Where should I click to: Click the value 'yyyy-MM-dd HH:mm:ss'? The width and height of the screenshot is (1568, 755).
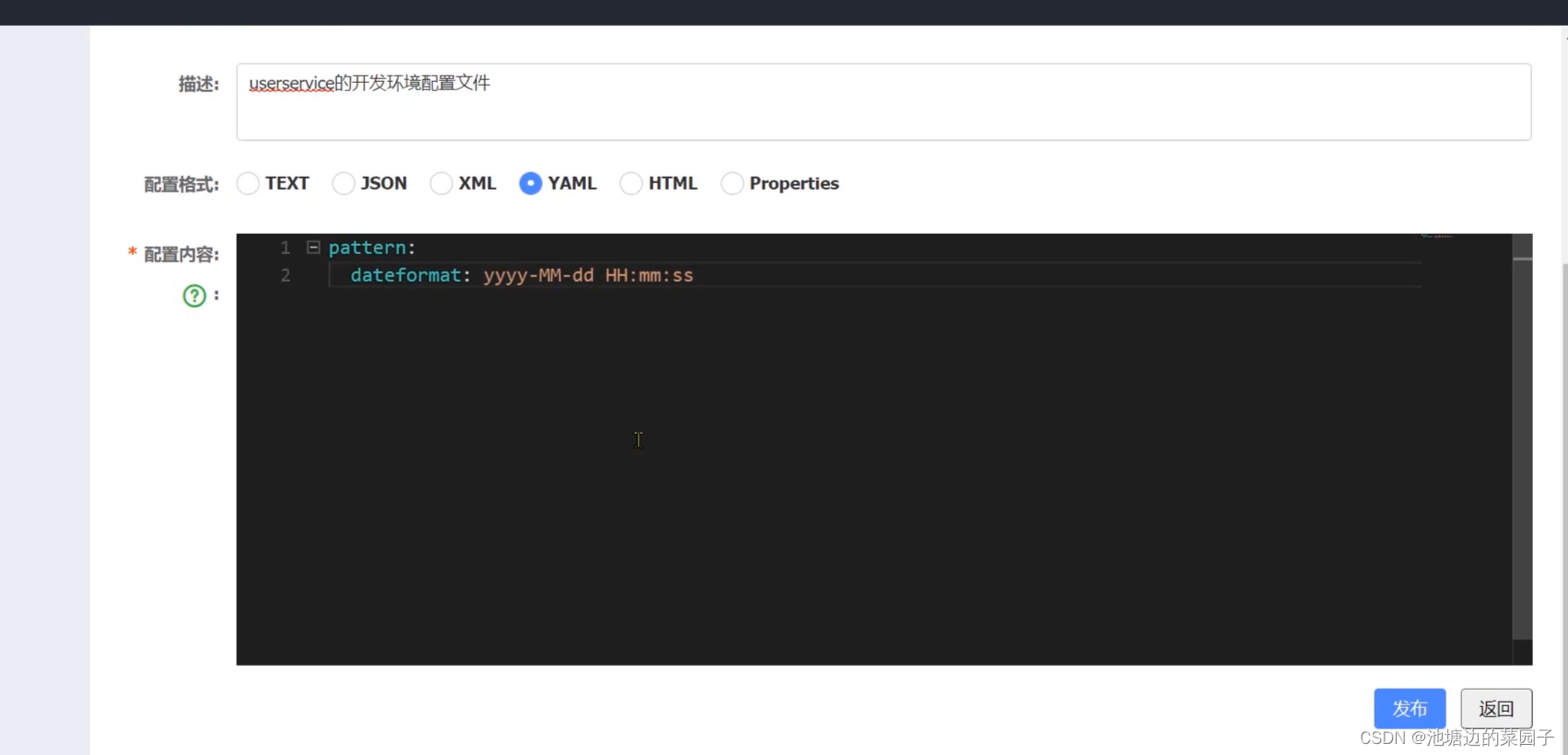[x=589, y=274]
